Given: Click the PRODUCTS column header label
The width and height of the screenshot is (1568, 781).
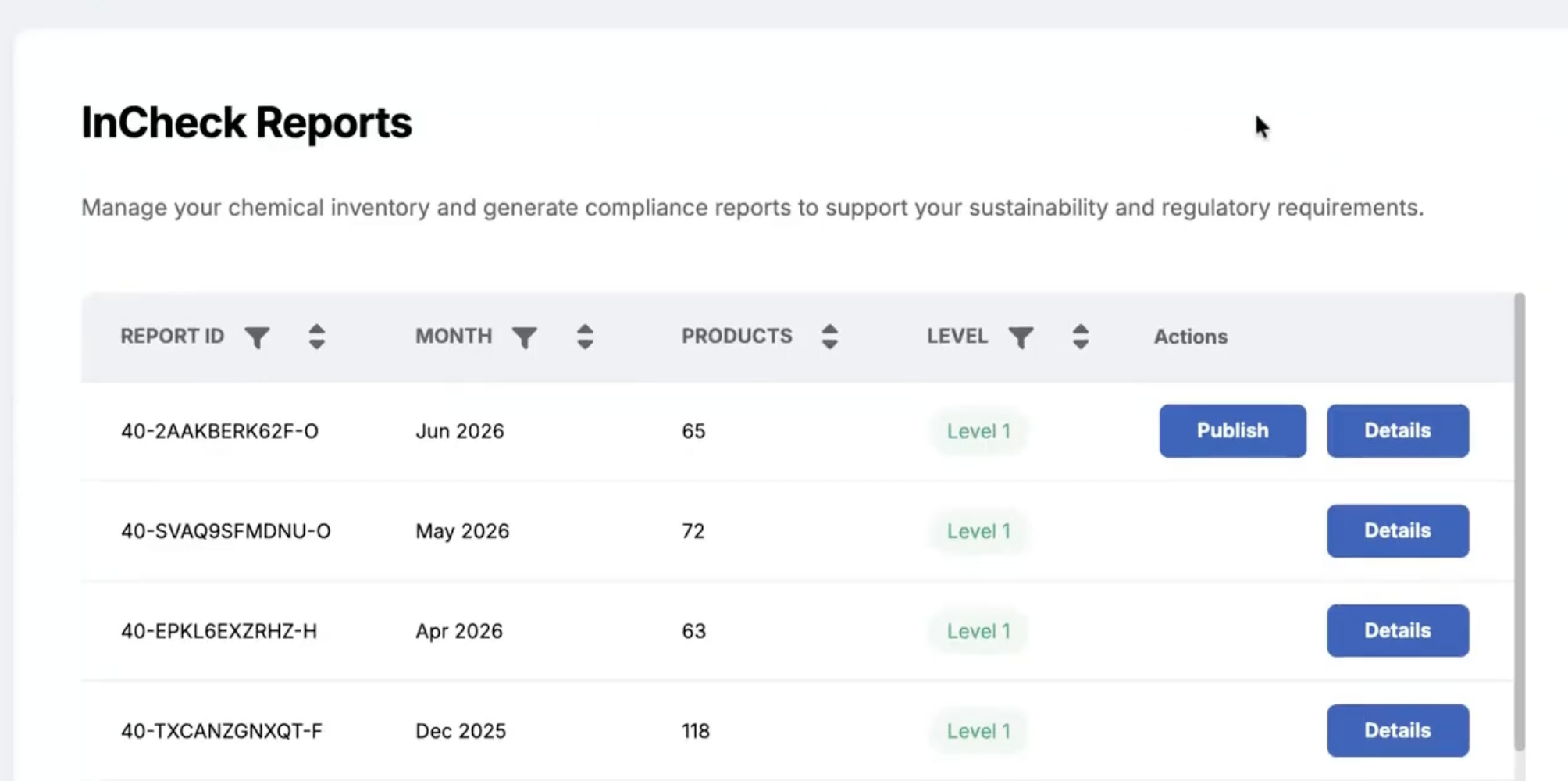Looking at the screenshot, I should click(x=736, y=337).
